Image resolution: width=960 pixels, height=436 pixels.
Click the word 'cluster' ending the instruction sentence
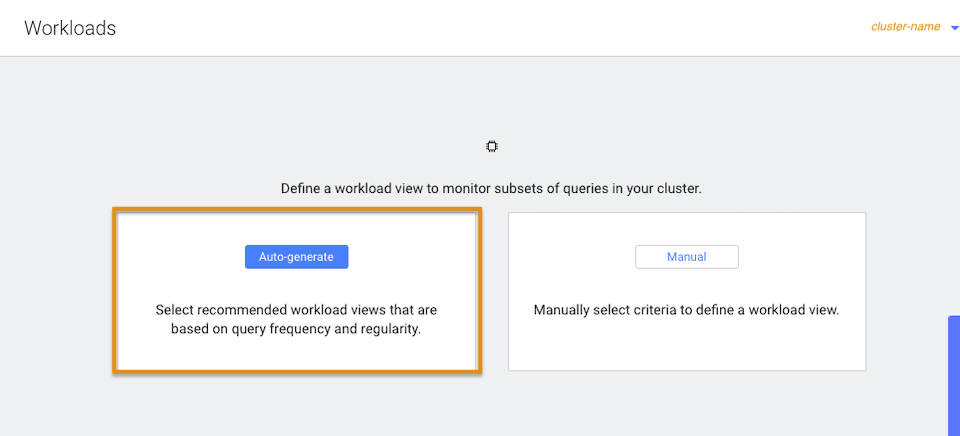click(678, 188)
